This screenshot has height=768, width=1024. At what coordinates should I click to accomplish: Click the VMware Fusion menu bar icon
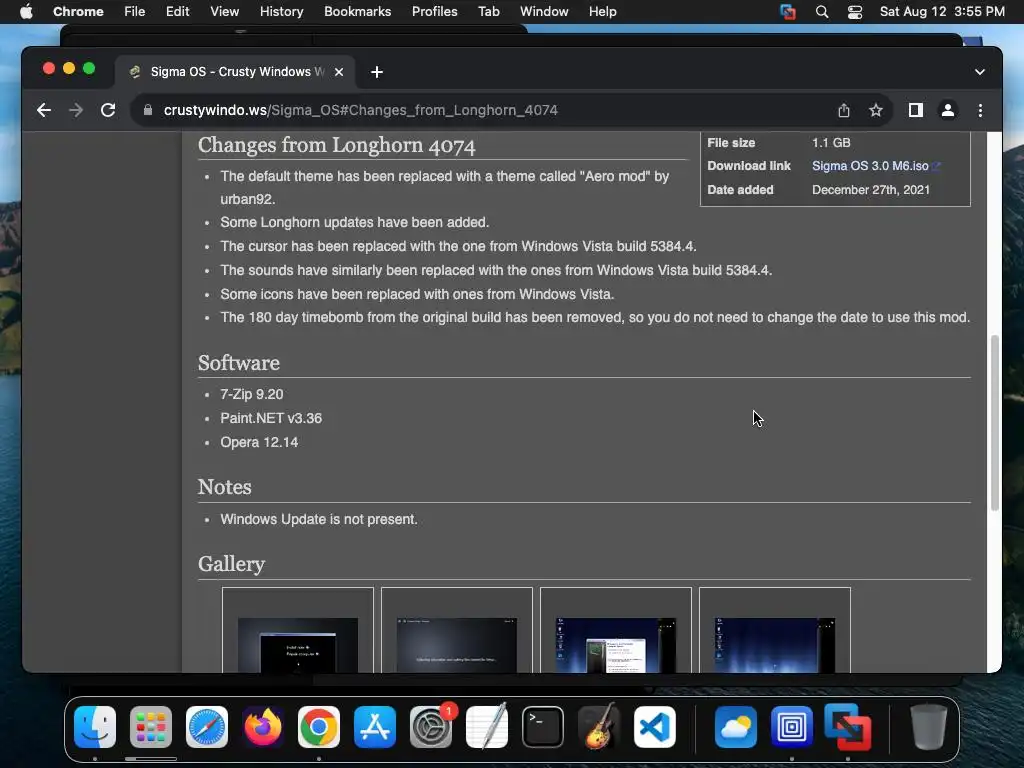click(788, 12)
